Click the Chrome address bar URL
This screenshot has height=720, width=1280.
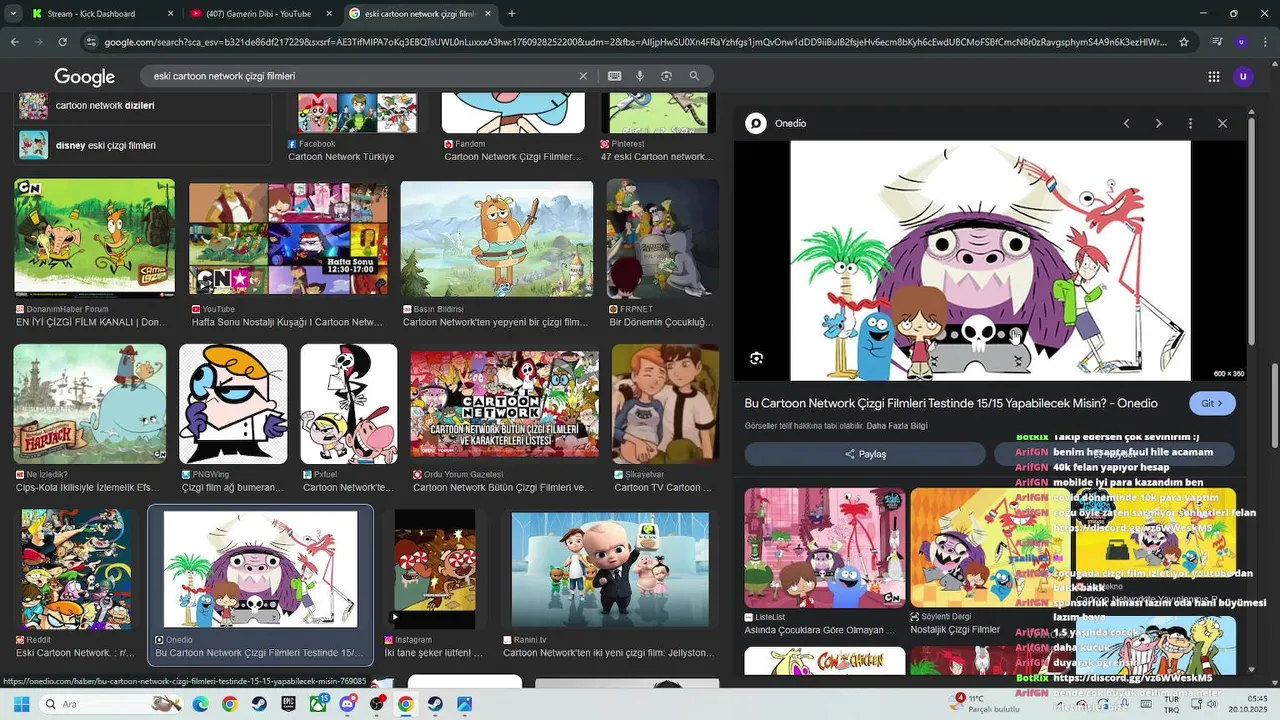[635, 42]
